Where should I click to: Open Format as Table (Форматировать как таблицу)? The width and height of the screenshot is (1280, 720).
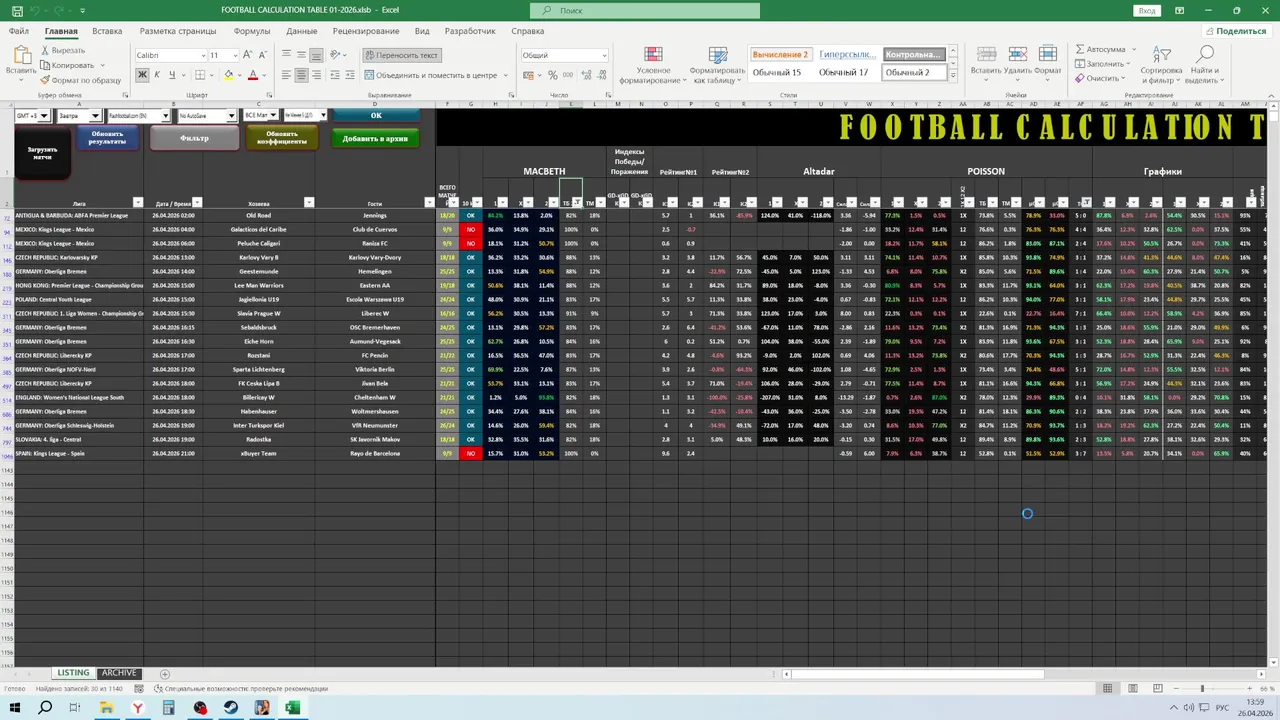(x=717, y=65)
